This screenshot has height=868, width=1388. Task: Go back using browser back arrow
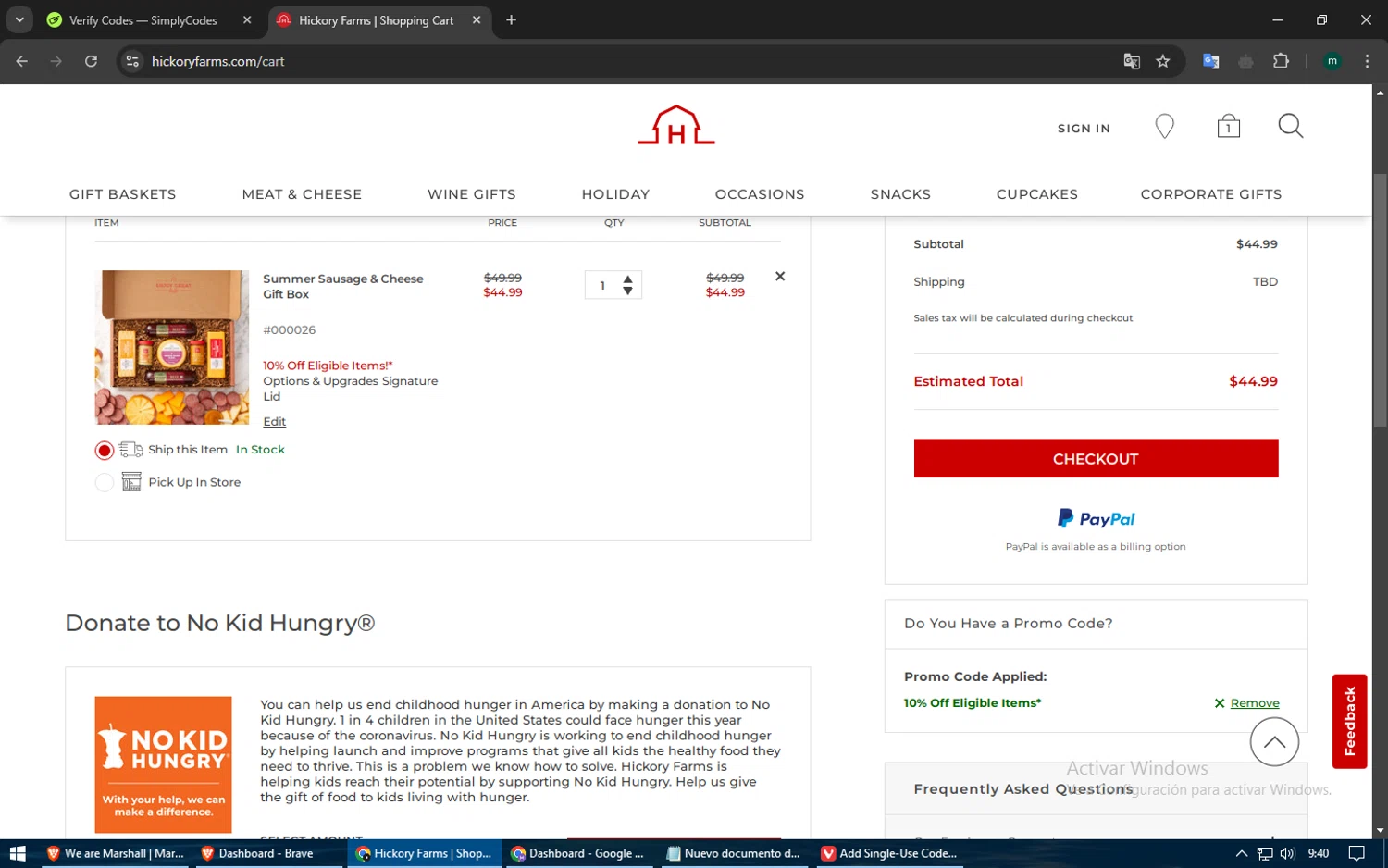(x=22, y=61)
